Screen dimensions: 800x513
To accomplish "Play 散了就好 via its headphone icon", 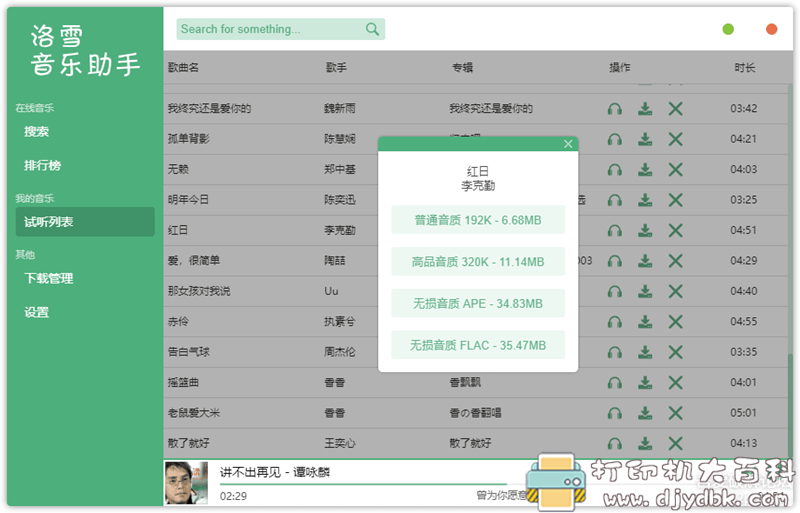I will pyautogui.click(x=615, y=444).
